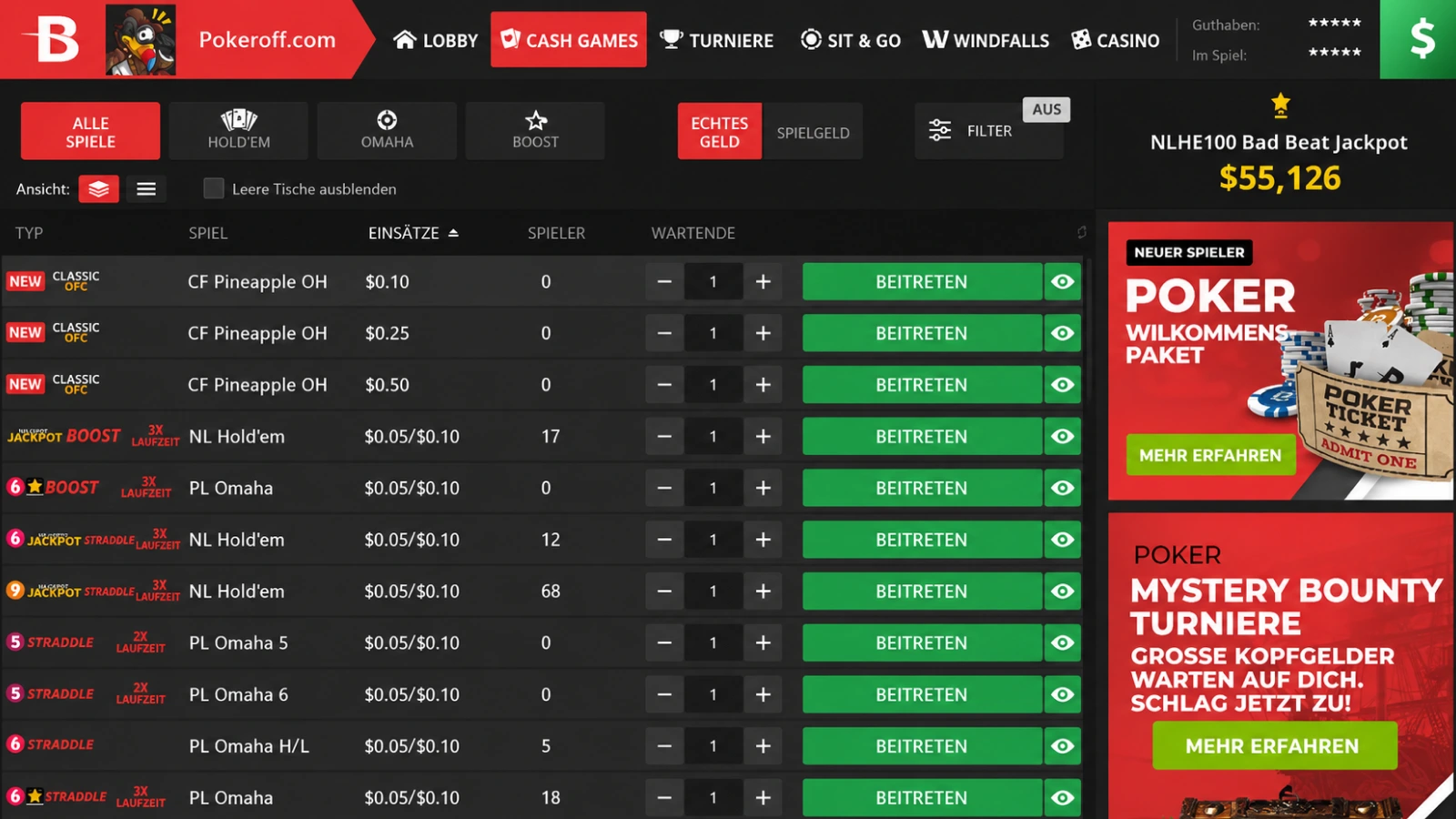Filter by Omaha games
1456x819 pixels.
[387, 131]
